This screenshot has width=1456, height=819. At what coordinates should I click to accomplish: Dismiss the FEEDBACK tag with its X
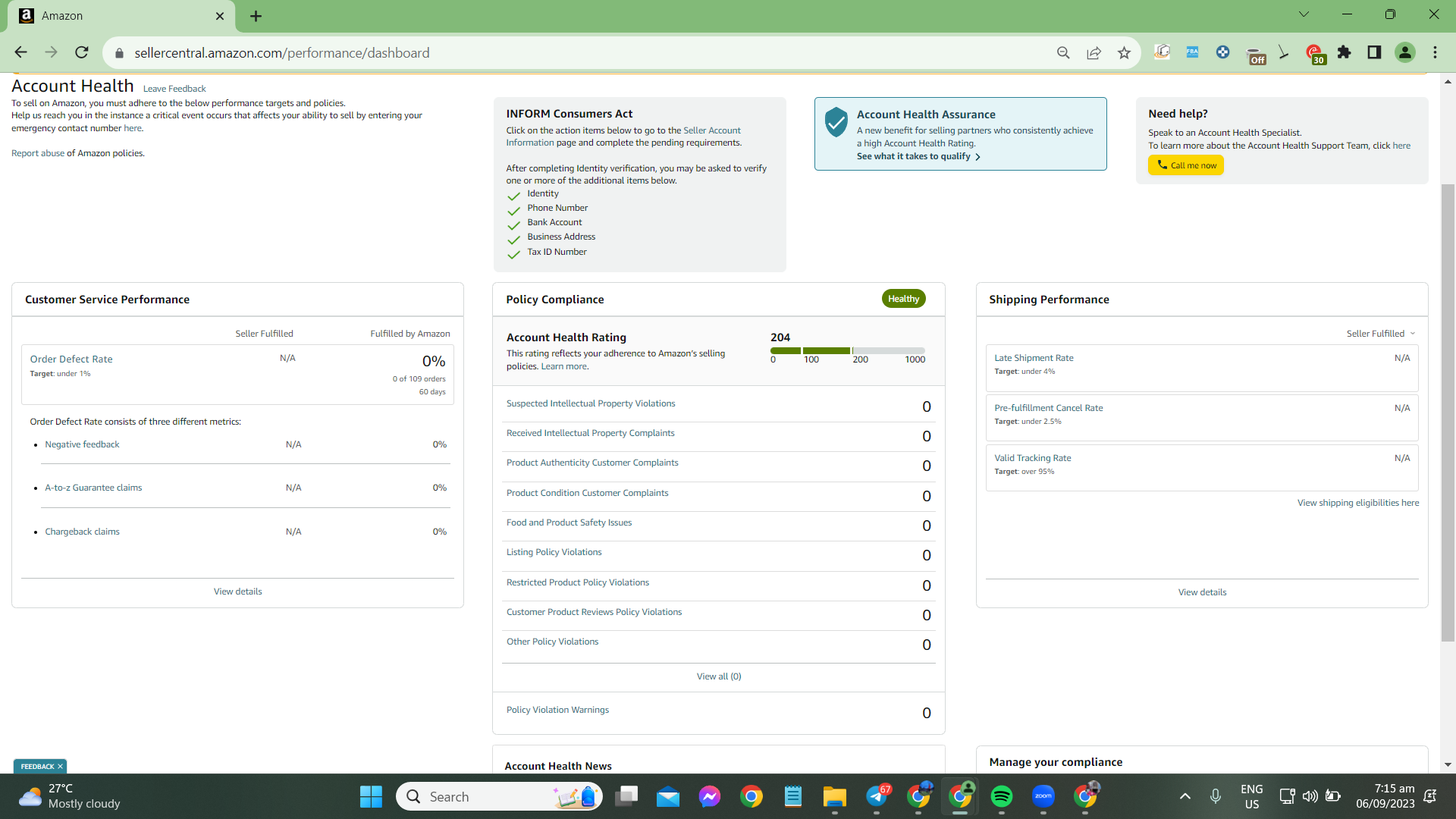[x=61, y=767]
